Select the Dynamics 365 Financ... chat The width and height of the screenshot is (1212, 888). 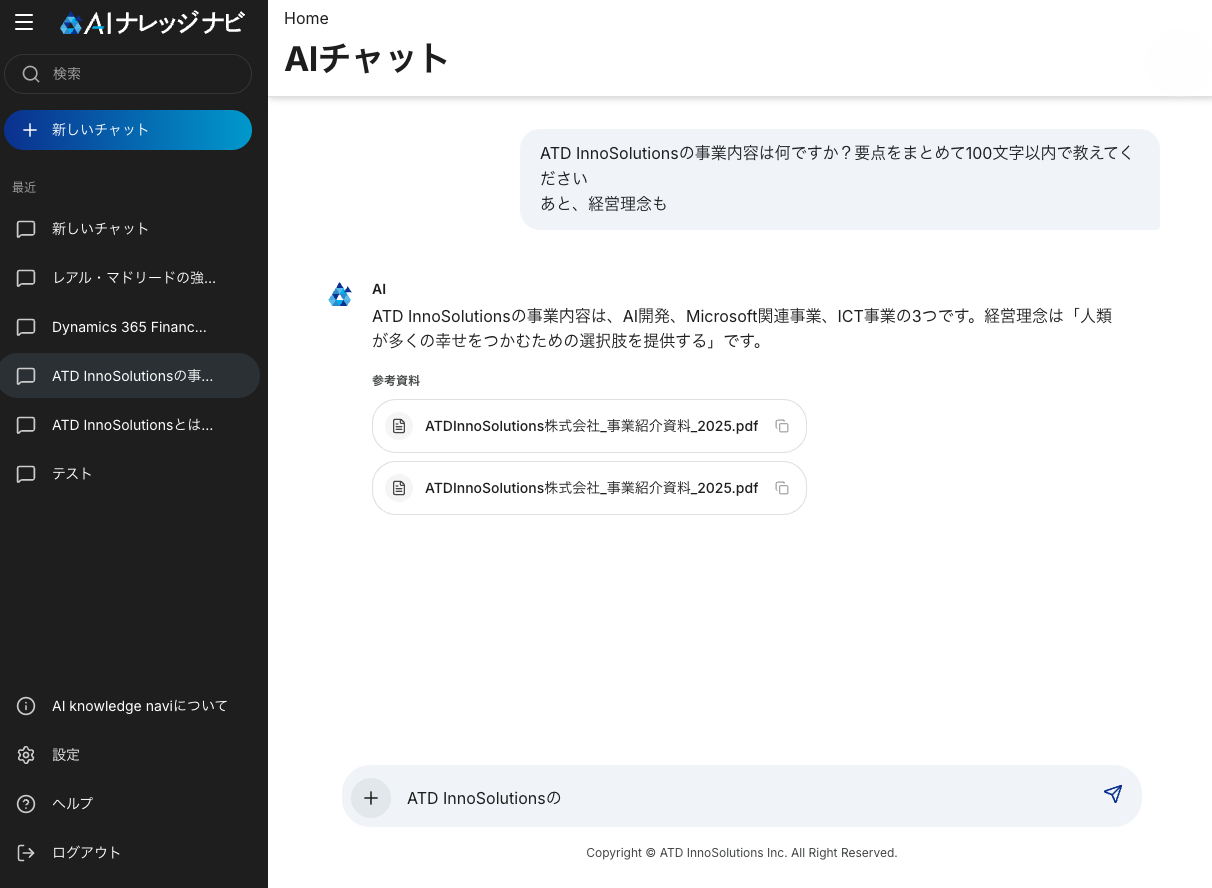tap(128, 327)
